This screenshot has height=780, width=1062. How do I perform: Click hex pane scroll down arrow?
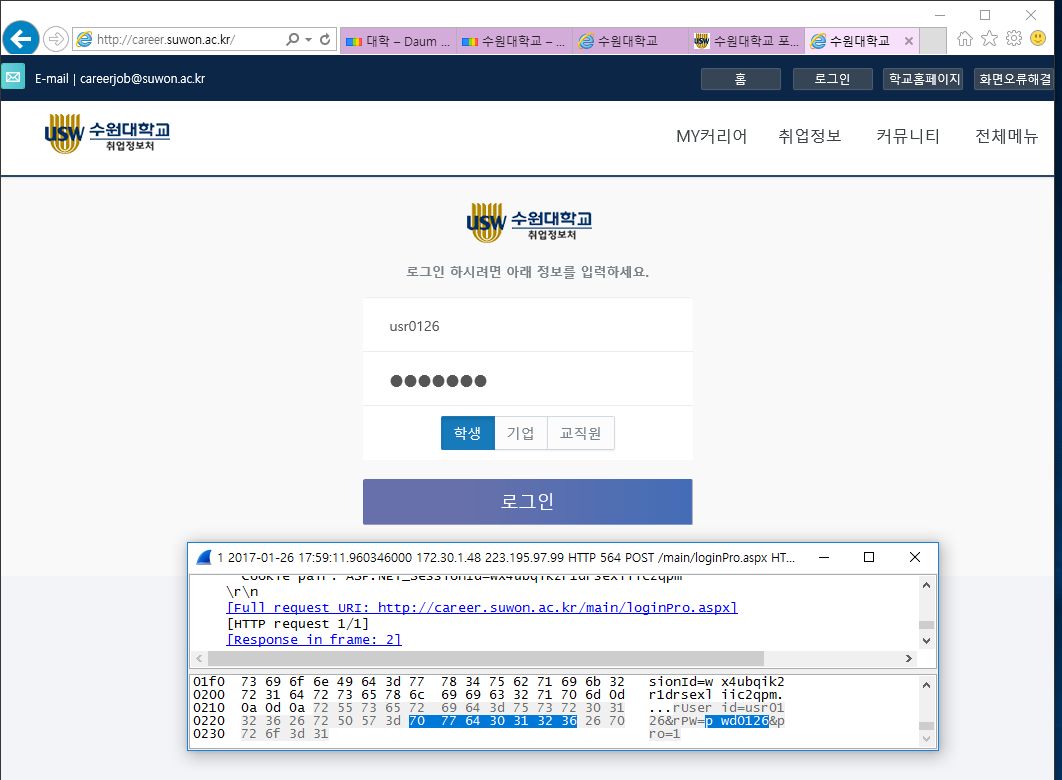point(927,739)
